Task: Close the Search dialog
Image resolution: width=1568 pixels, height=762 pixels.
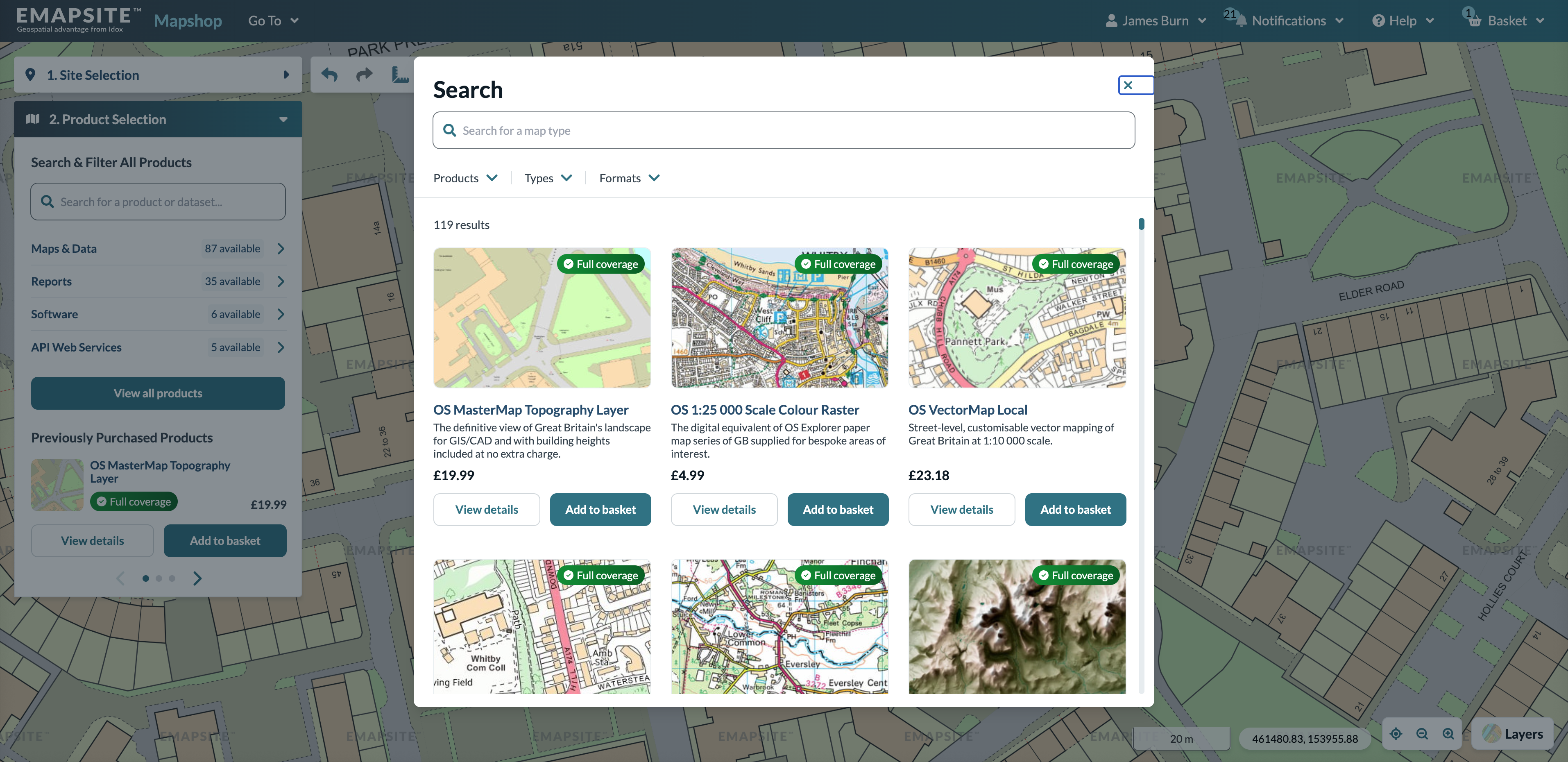Action: coord(1128,85)
